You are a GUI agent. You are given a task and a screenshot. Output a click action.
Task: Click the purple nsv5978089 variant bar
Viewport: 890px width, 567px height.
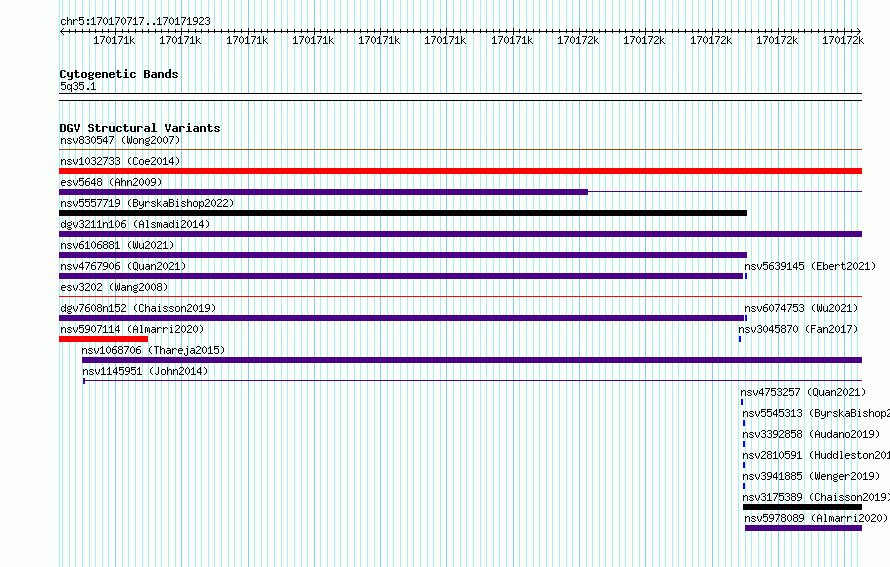[804, 528]
